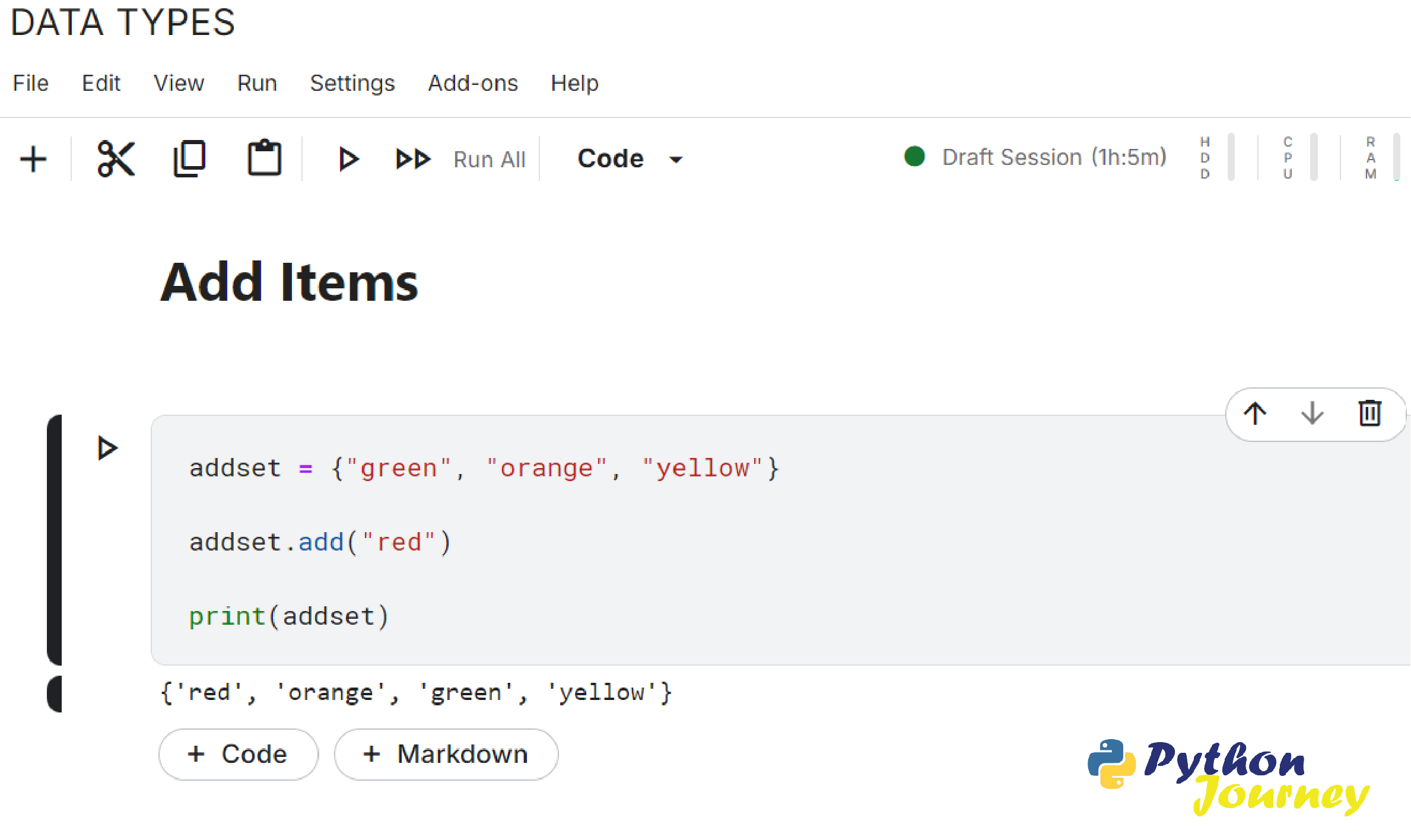Move the cell down with the arrow
The height and width of the screenshot is (840, 1411).
tap(1312, 413)
